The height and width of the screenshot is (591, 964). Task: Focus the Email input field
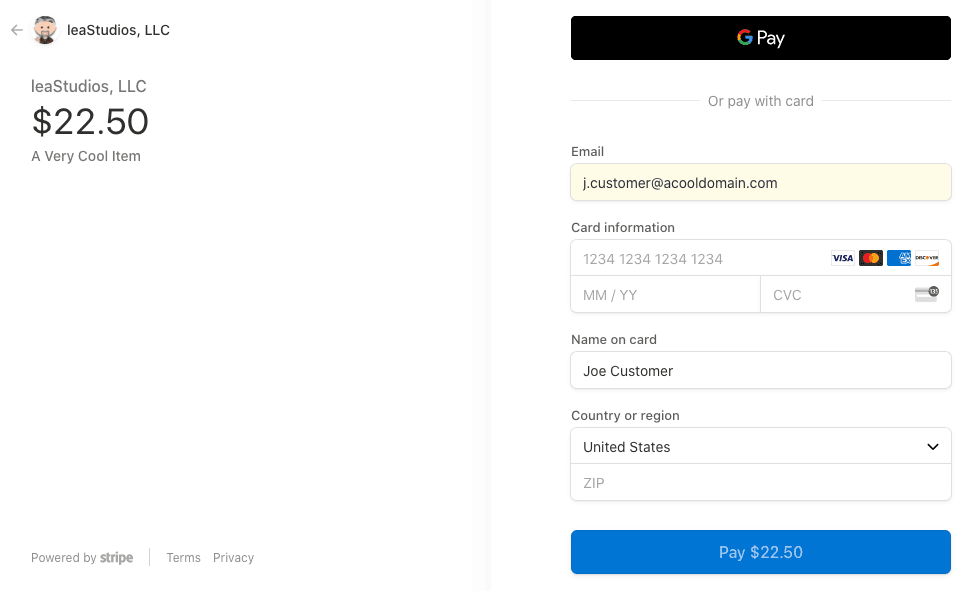pos(760,183)
